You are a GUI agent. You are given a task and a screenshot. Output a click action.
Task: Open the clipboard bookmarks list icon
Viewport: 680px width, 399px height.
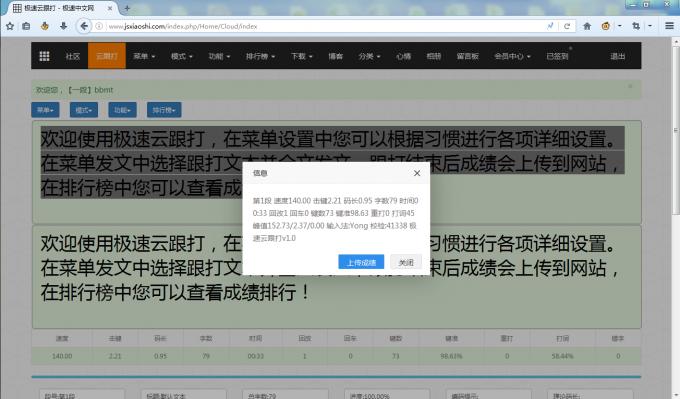click(x=26, y=26)
